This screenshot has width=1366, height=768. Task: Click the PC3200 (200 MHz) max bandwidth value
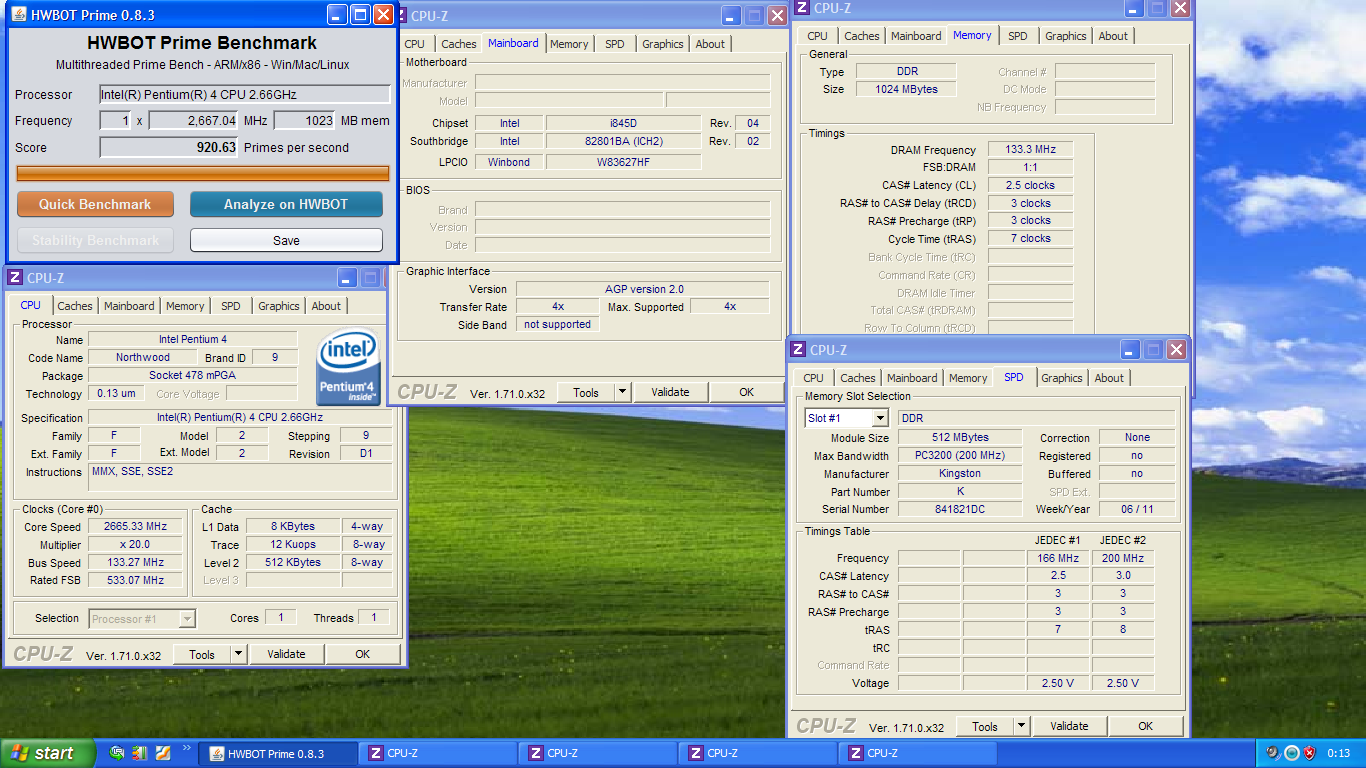point(960,456)
